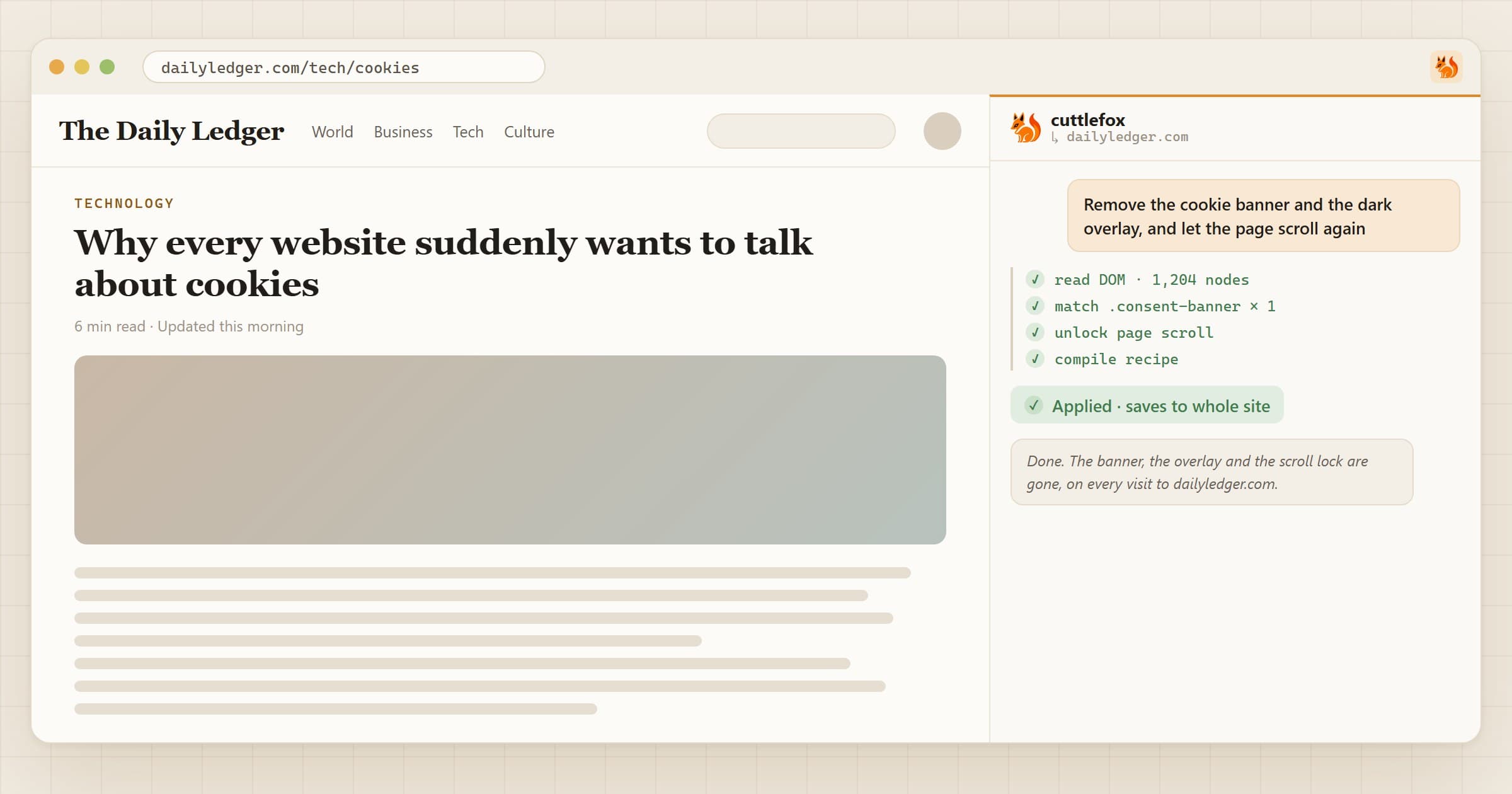Click the orange window close dot

pyautogui.click(x=57, y=67)
